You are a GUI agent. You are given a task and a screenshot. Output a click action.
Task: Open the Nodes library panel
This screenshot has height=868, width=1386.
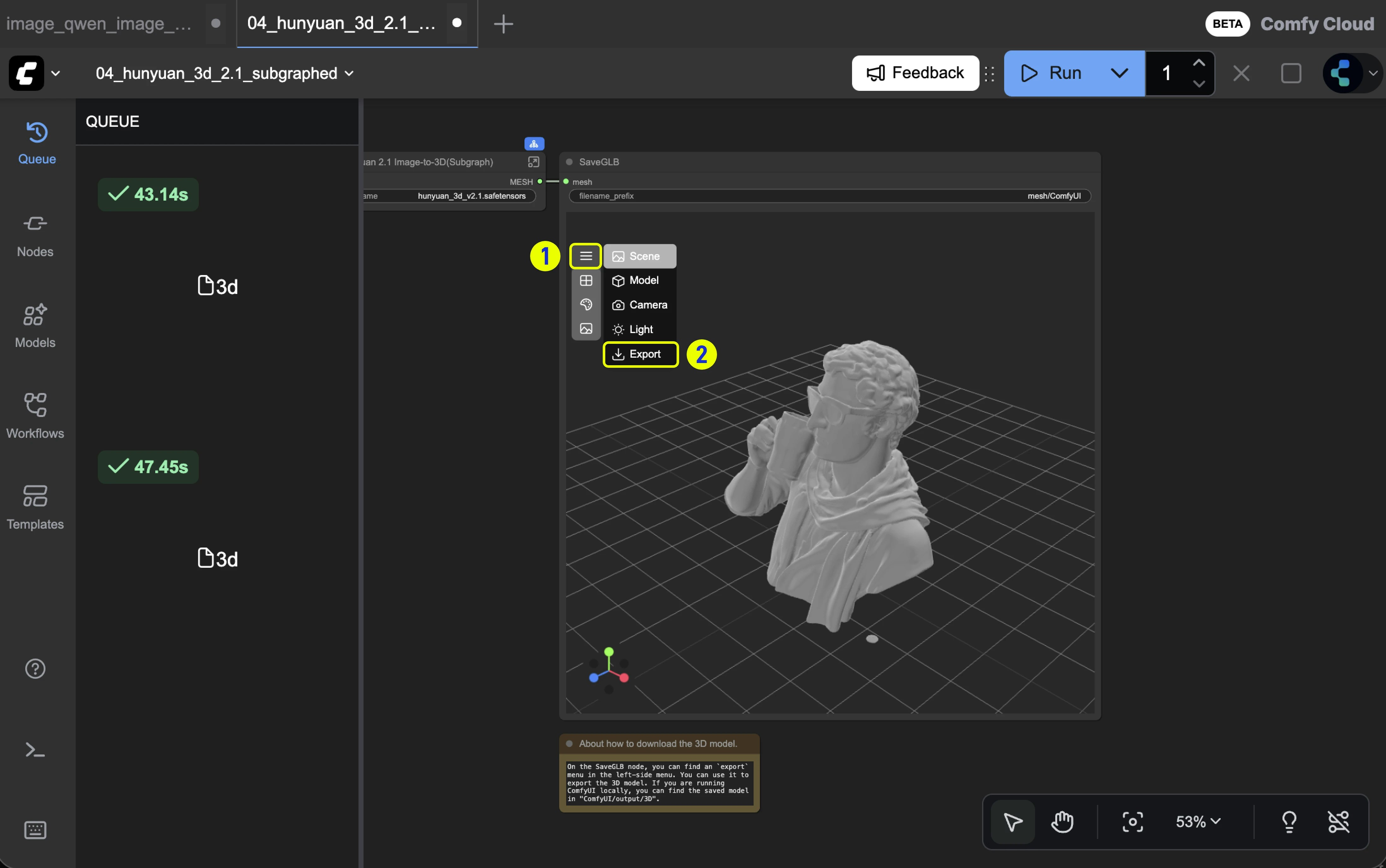[36, 234]
